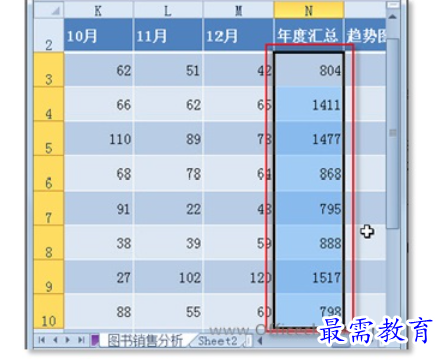Select October cell with value 68
The image size is (441, 362).
[x=98, y=173]
